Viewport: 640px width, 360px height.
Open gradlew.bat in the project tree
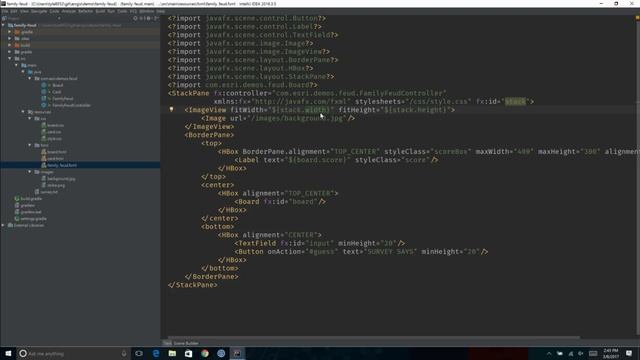[x=31, y=212]
